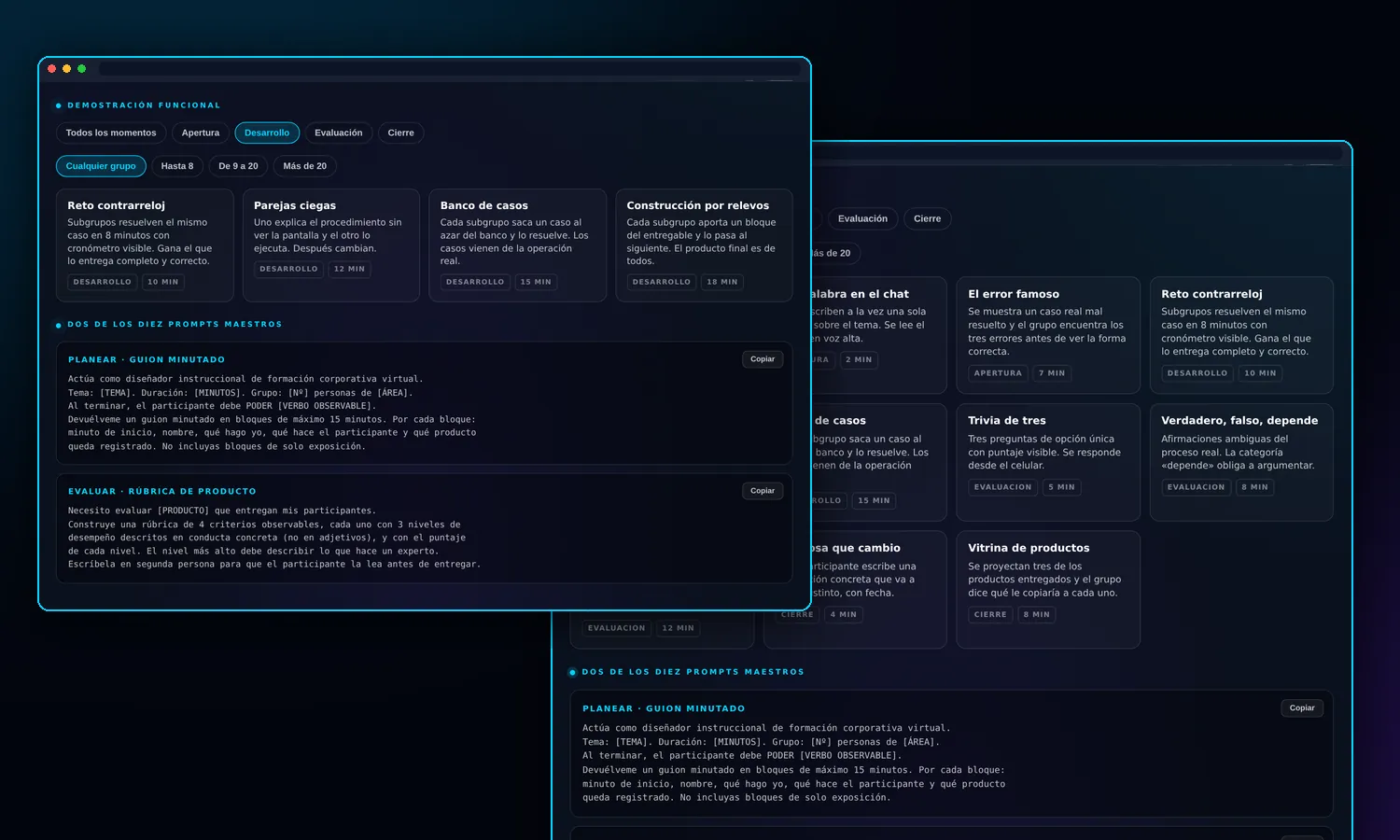
Task: Select the Evaluación chip in the back window
Action: (862, 218)
